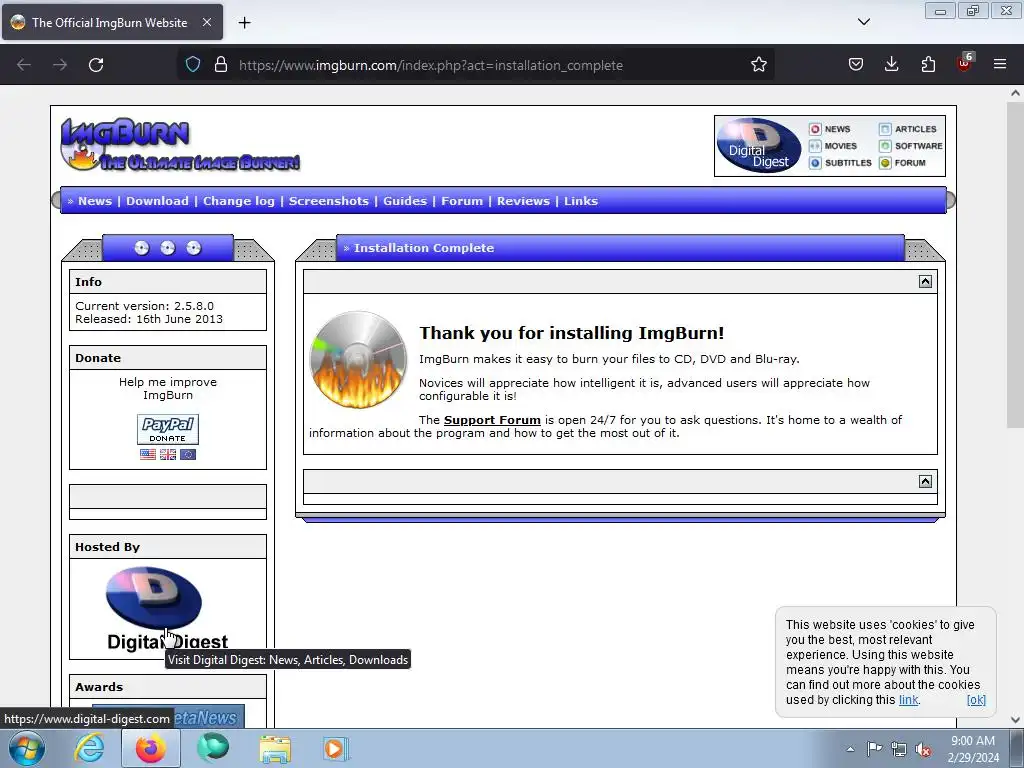Click the ImgBurn logo banner
The height and width of the screenshot is (768, 1024).
pyautogui.click(x=180, y=144)
